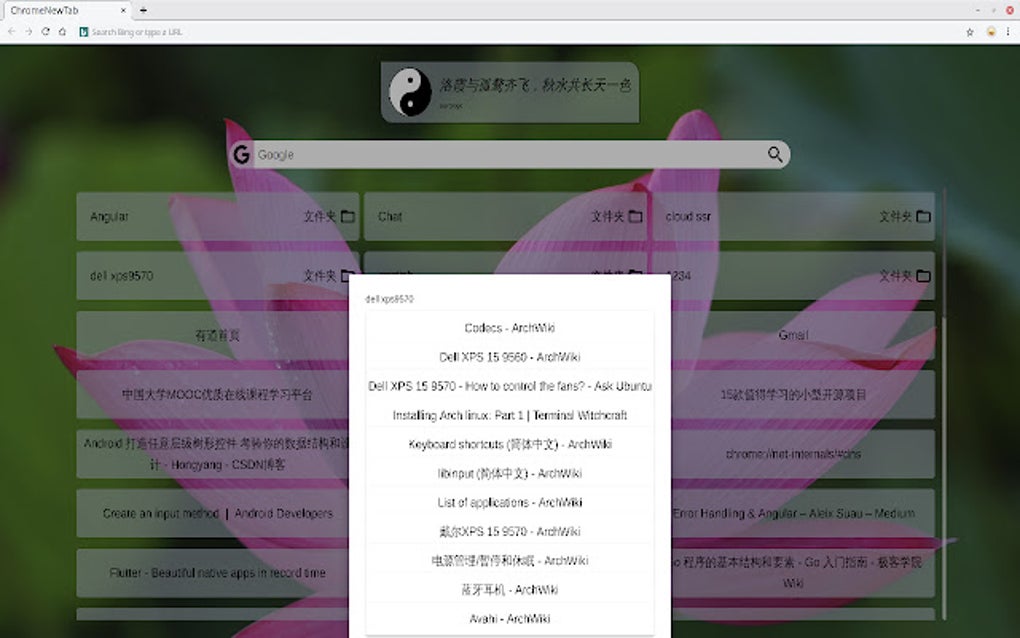The image size is (1020, 638).
Task: Click the dell xps9570 popup title
Action: (x=389, y=299)
